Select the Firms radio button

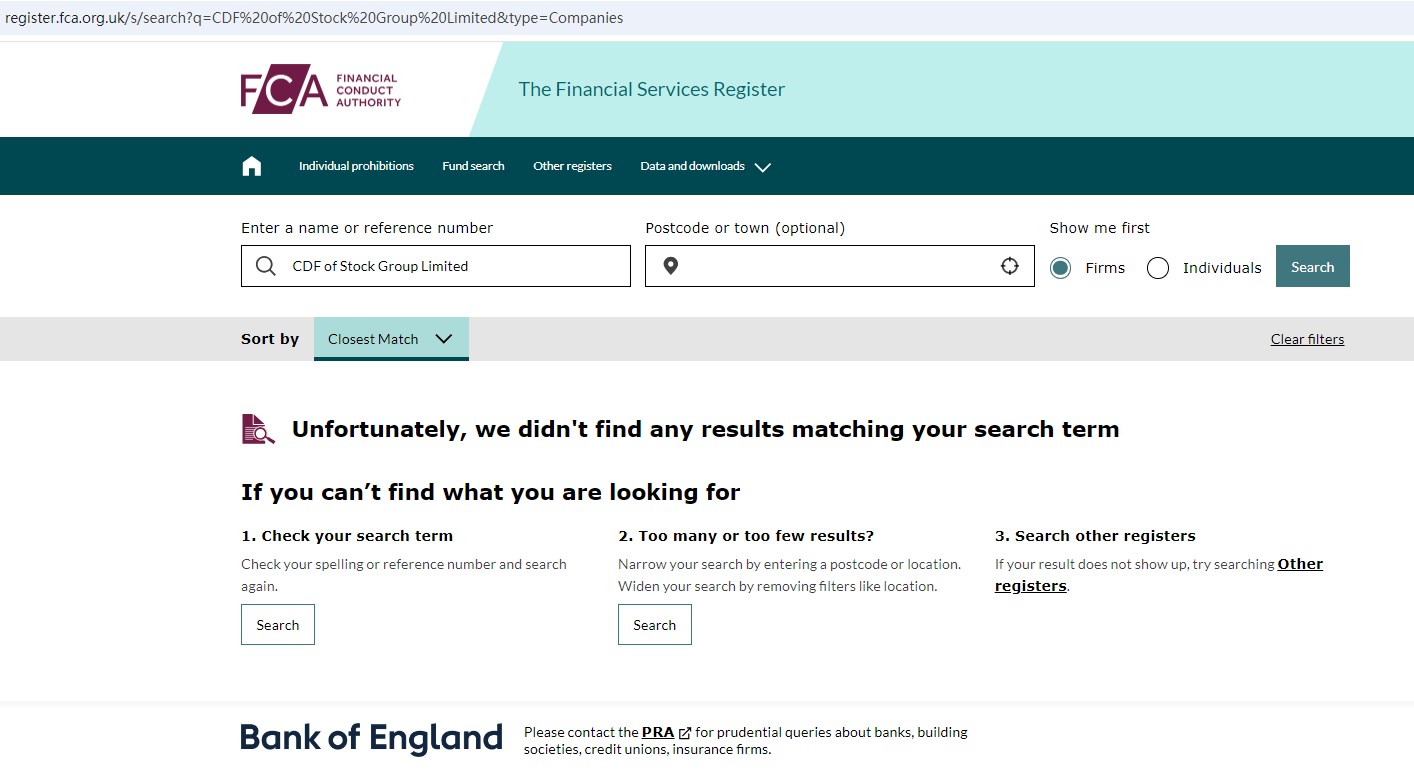pyautogui.click(x=1061, y=268)
